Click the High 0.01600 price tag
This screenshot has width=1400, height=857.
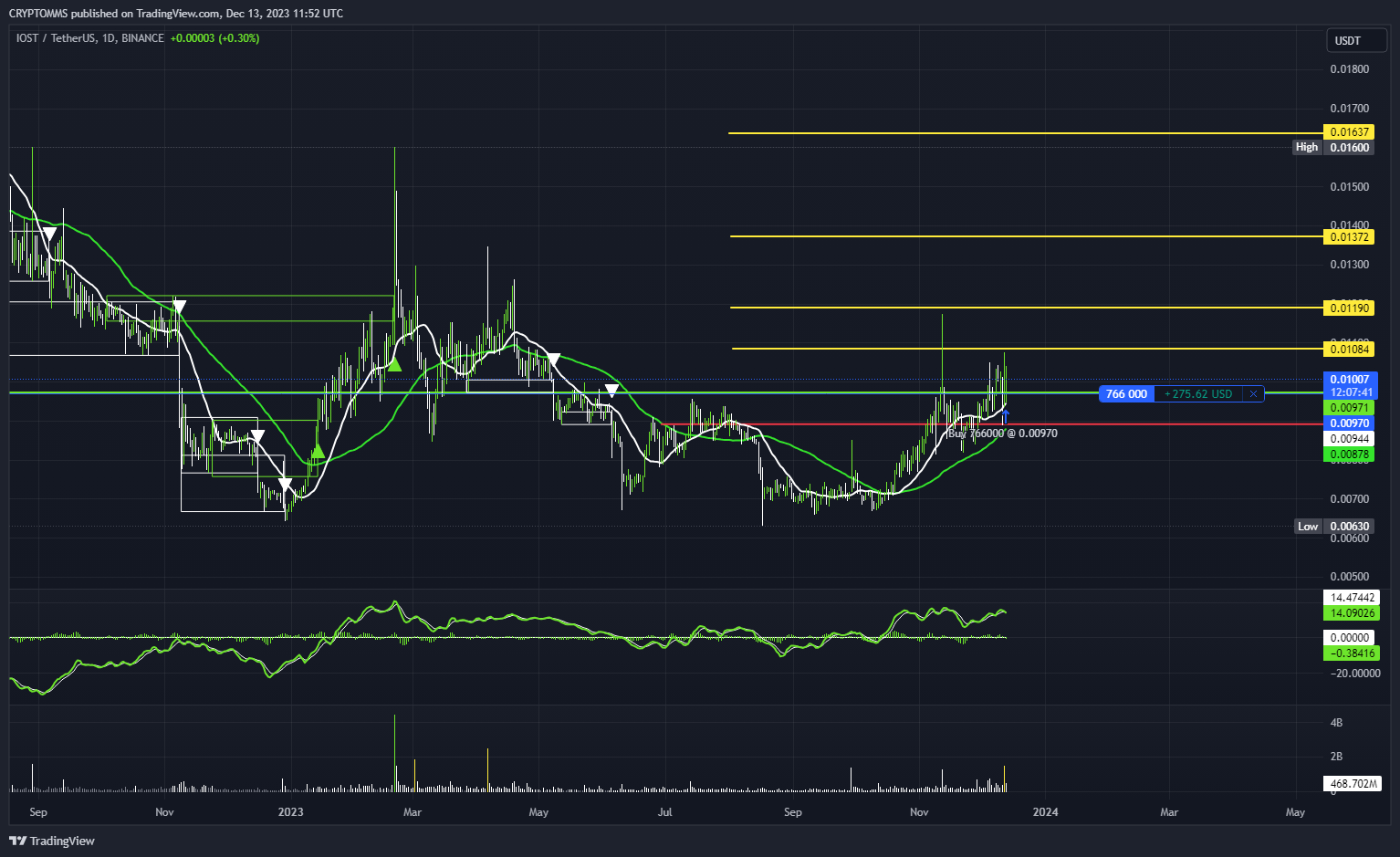coord(1333,147)
